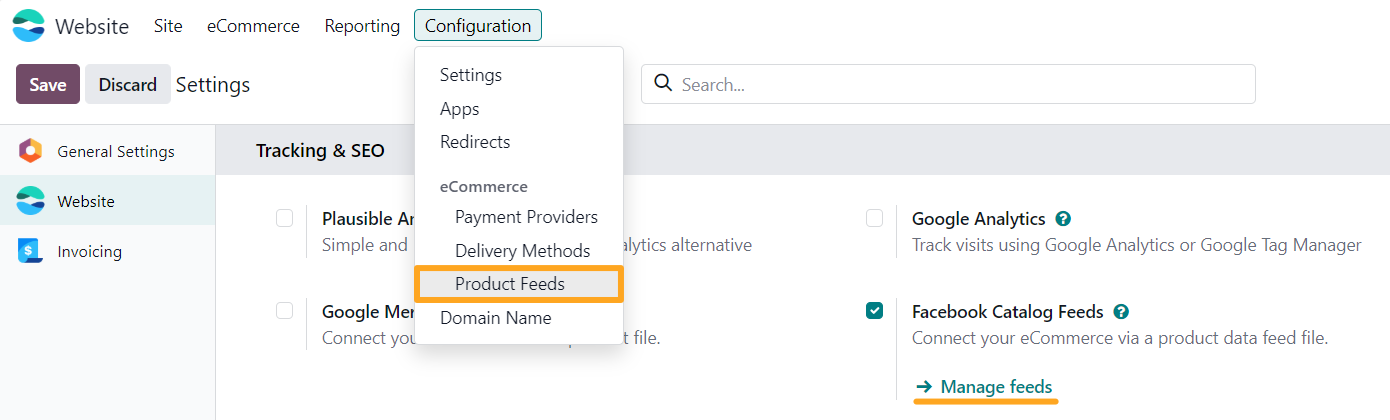Click the search magnifier icon

(x=662, y=84)
